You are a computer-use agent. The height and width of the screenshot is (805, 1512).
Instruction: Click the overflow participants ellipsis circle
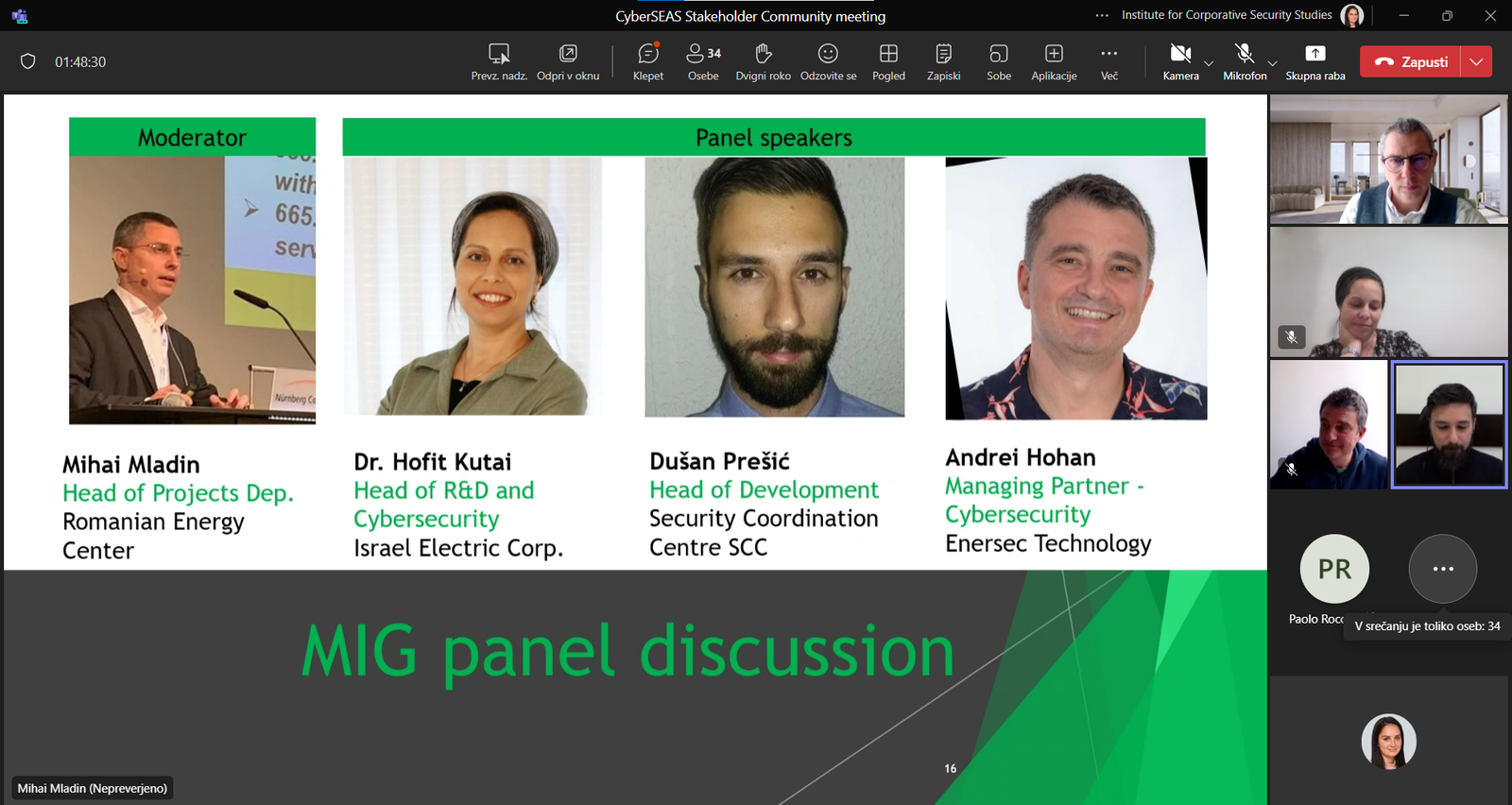coord(1442,569)
